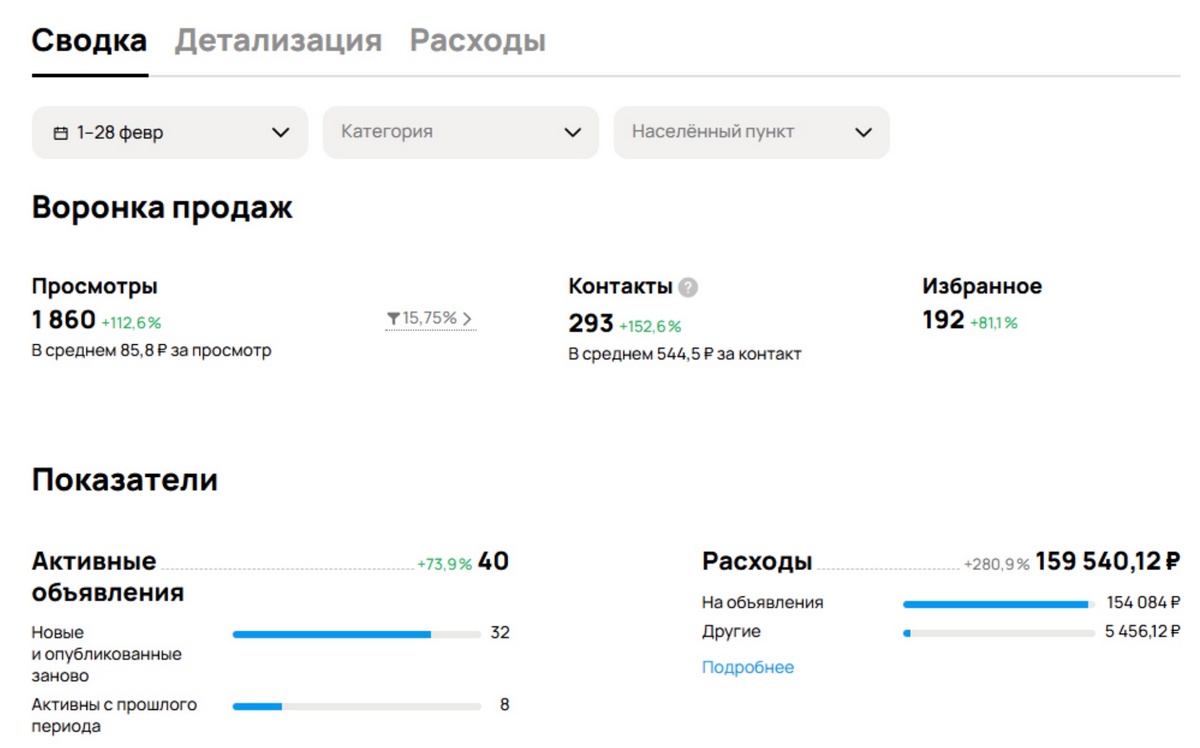Expand the 1–28 февр date range chevron

click(x=281, y=133)
